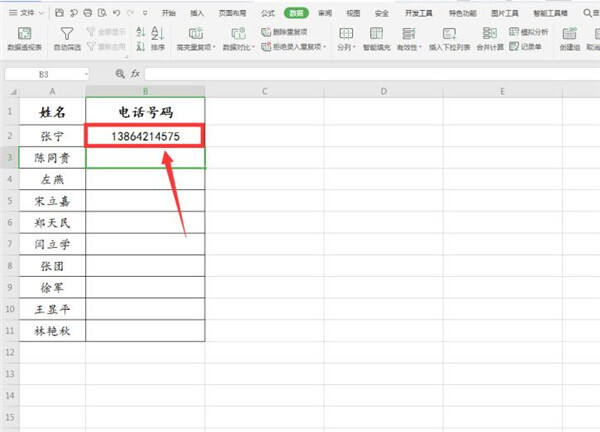Select cell containing 13864214575

click(x=145, y=136)
